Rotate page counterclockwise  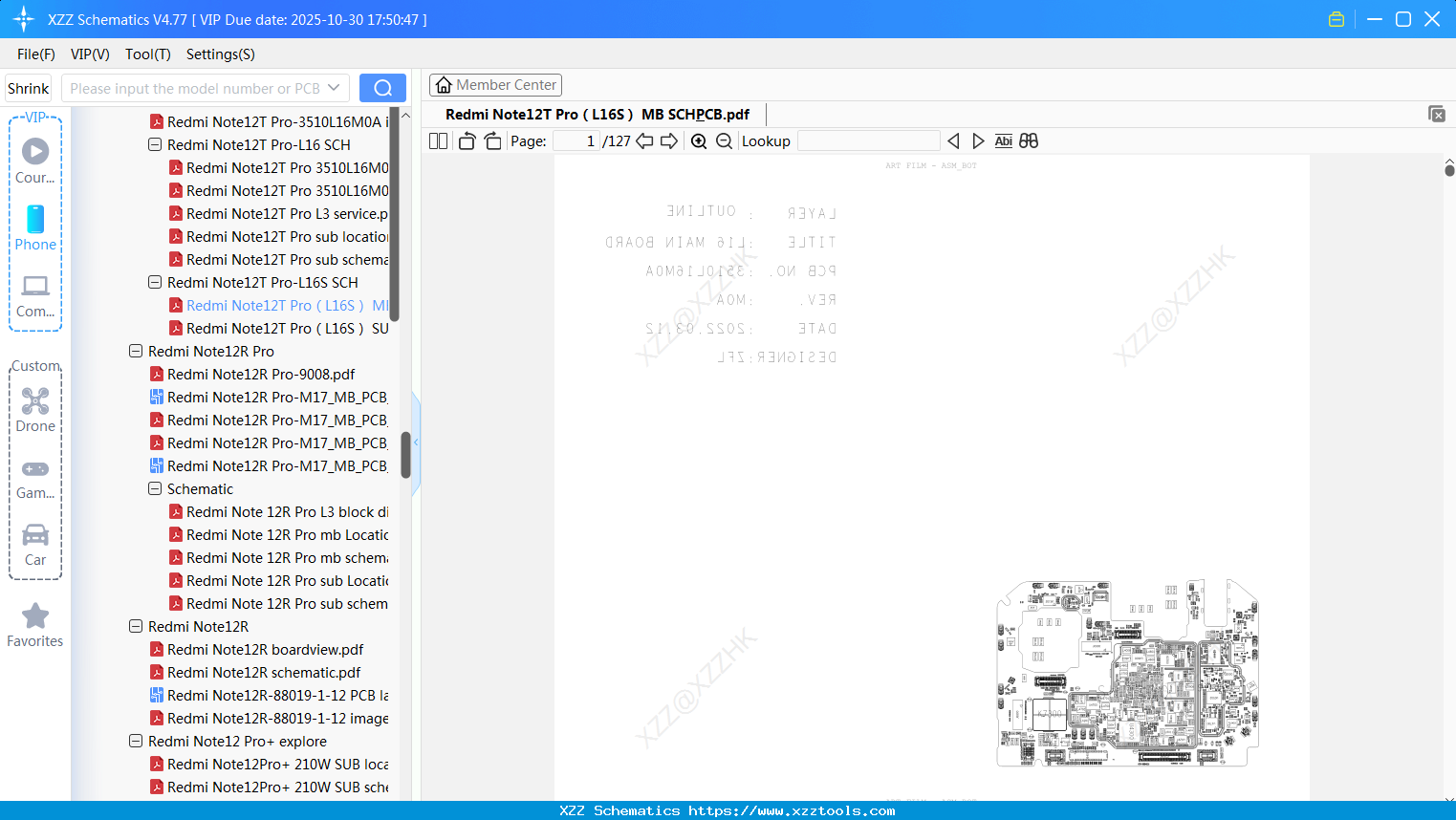[467, 140]
